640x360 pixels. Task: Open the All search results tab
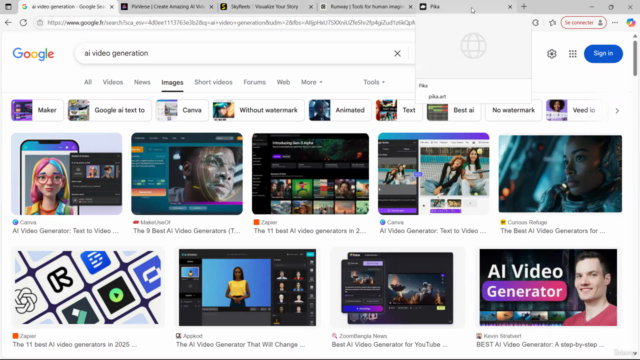point(88,82)
